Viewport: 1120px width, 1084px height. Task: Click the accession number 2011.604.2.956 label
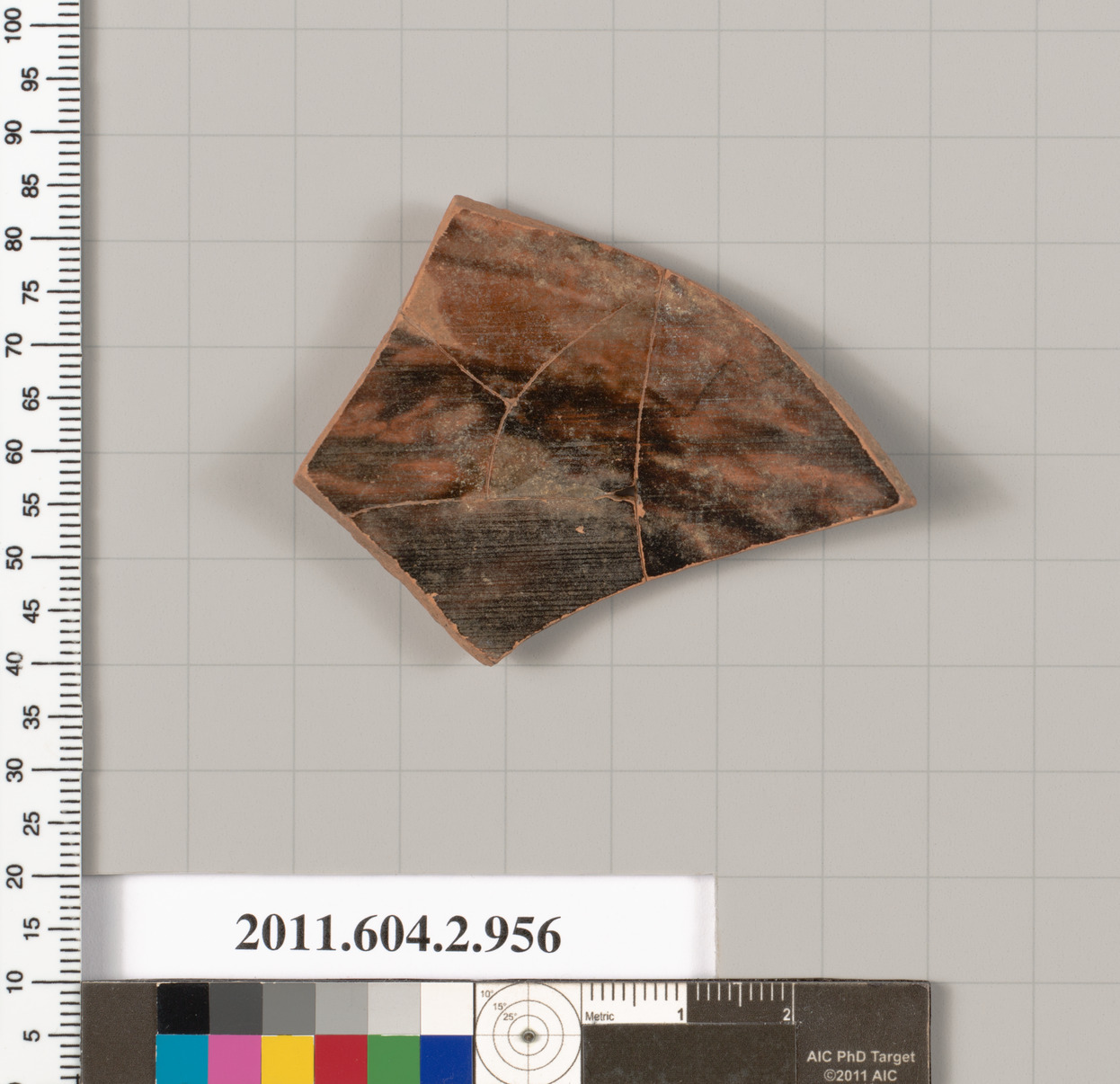tap(398, 935)
